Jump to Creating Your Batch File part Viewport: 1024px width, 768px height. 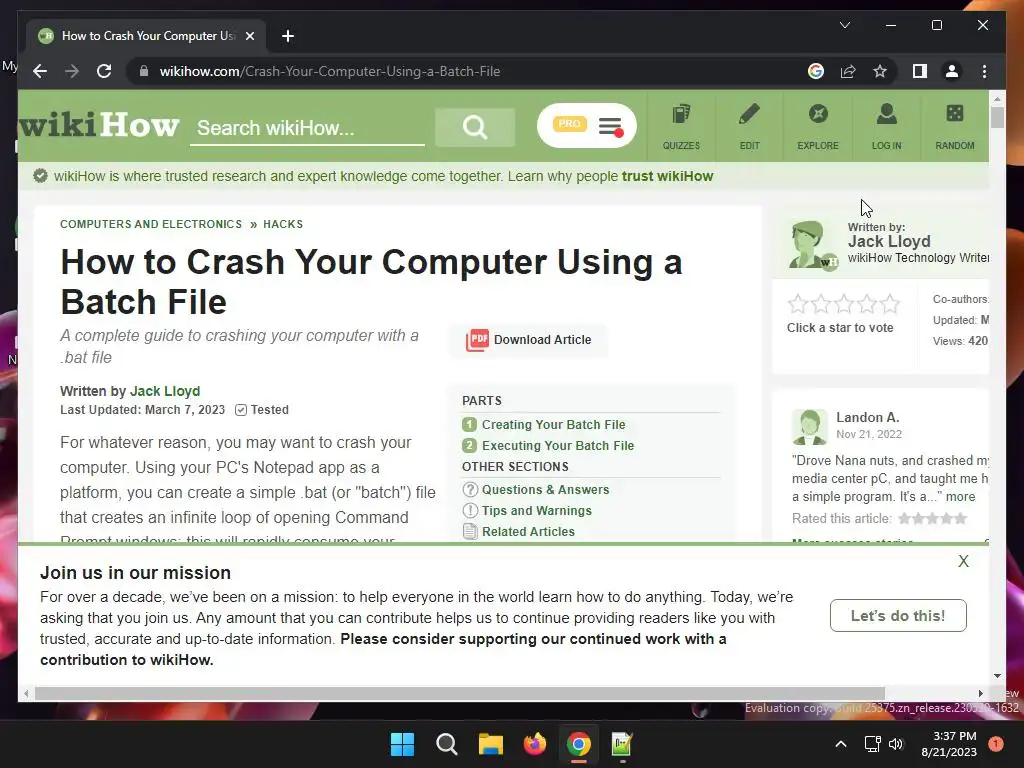(553, 424)
